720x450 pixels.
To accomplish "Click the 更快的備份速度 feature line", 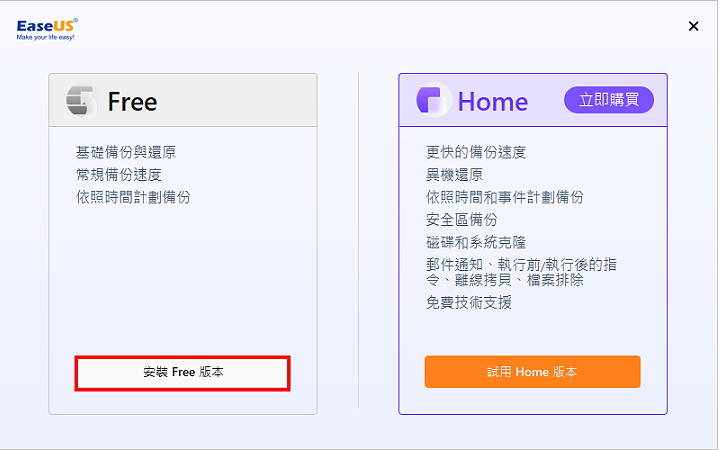I will tap(476, 152).
